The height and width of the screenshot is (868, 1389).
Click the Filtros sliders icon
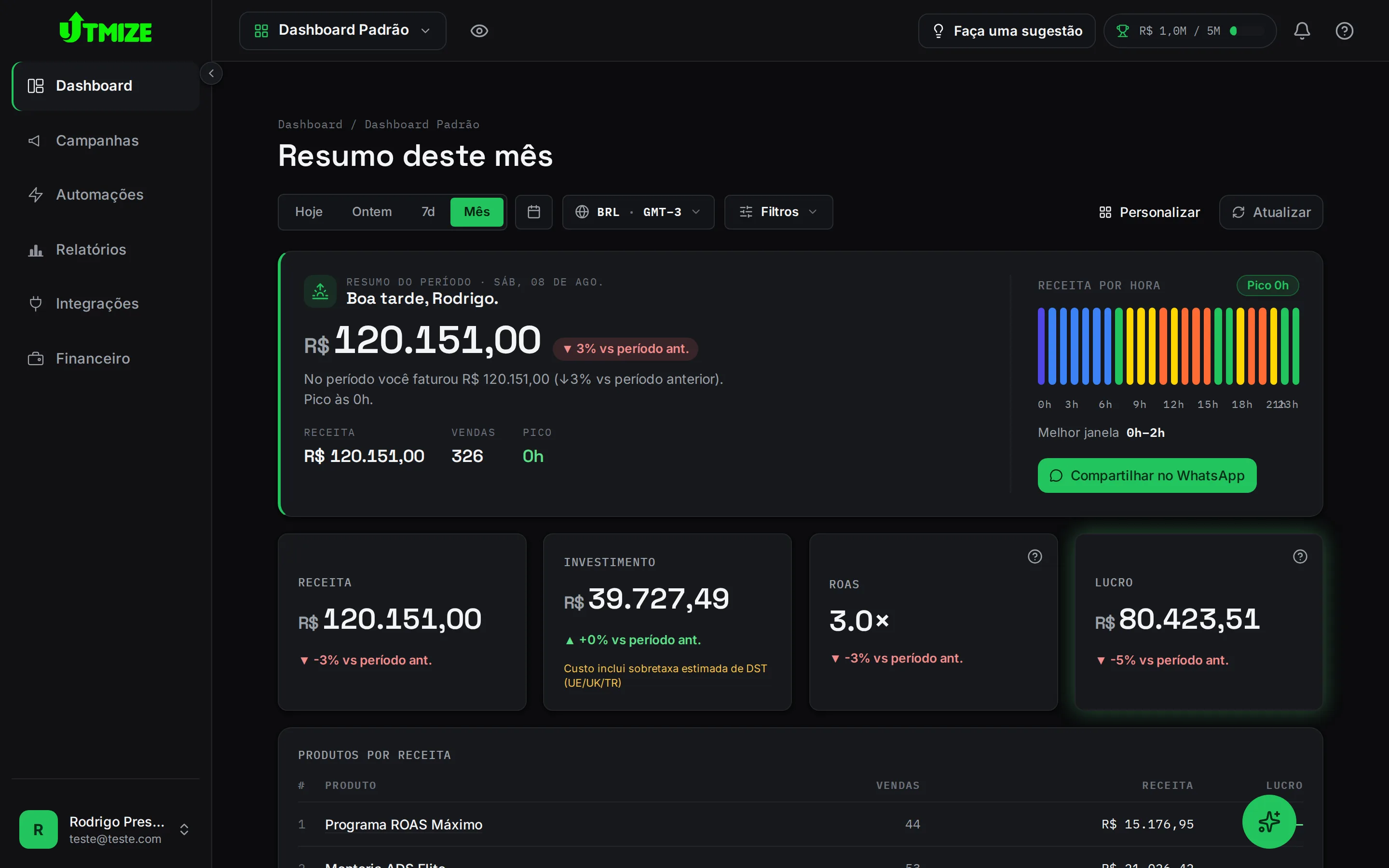click(746, 212)
